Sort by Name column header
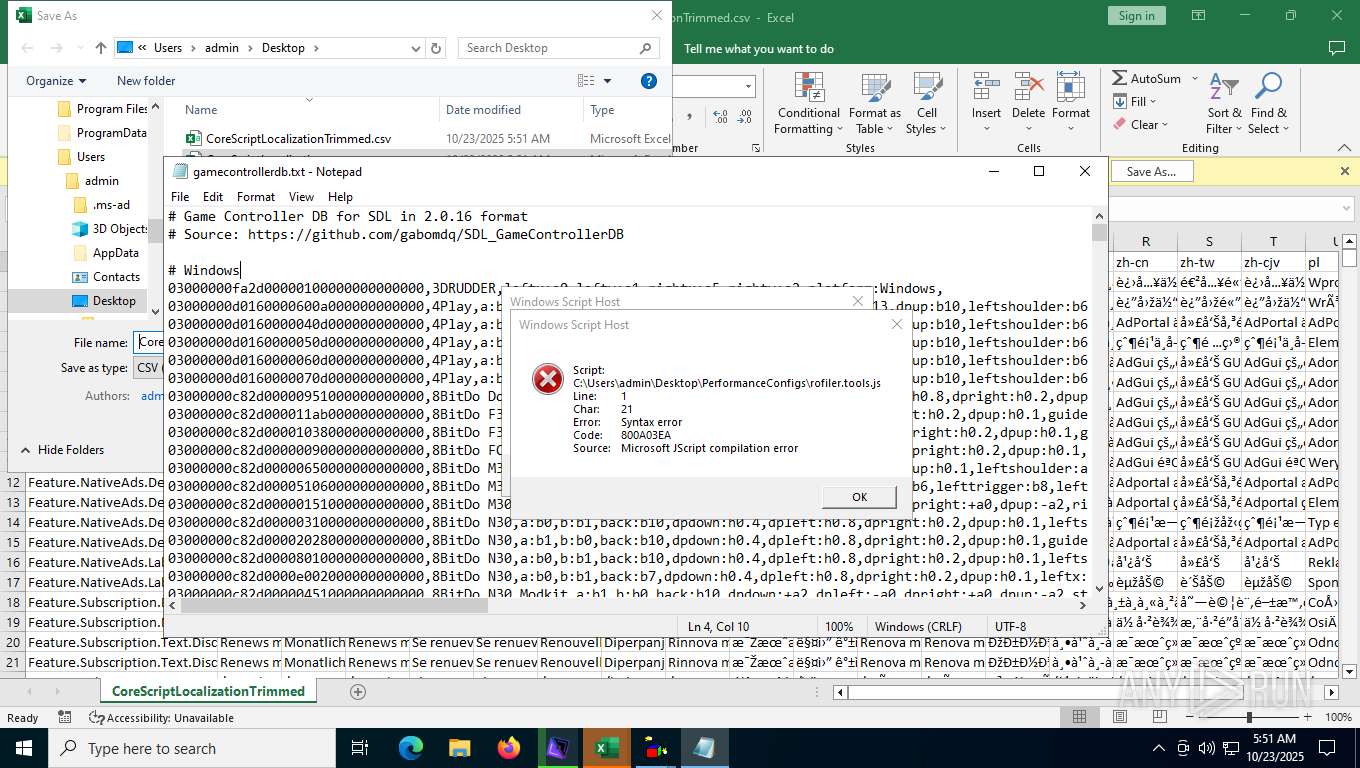The image size is (1360, 768). click(310, 110)
